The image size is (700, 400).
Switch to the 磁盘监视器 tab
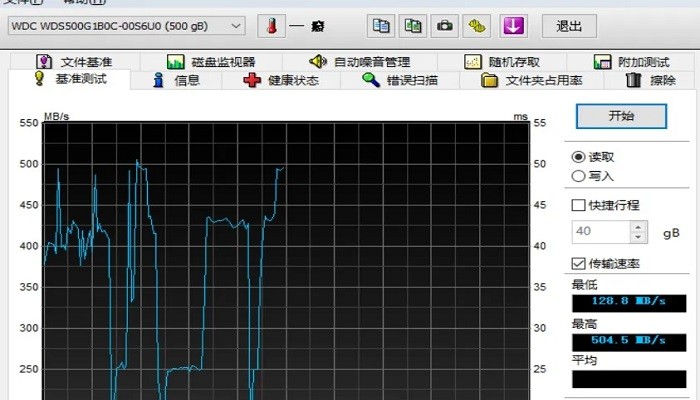[x=211, y=62]
